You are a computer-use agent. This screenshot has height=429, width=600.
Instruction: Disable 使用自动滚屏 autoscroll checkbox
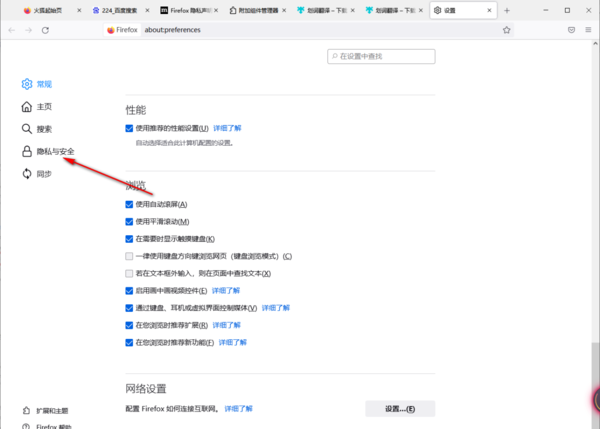(129, 204)
